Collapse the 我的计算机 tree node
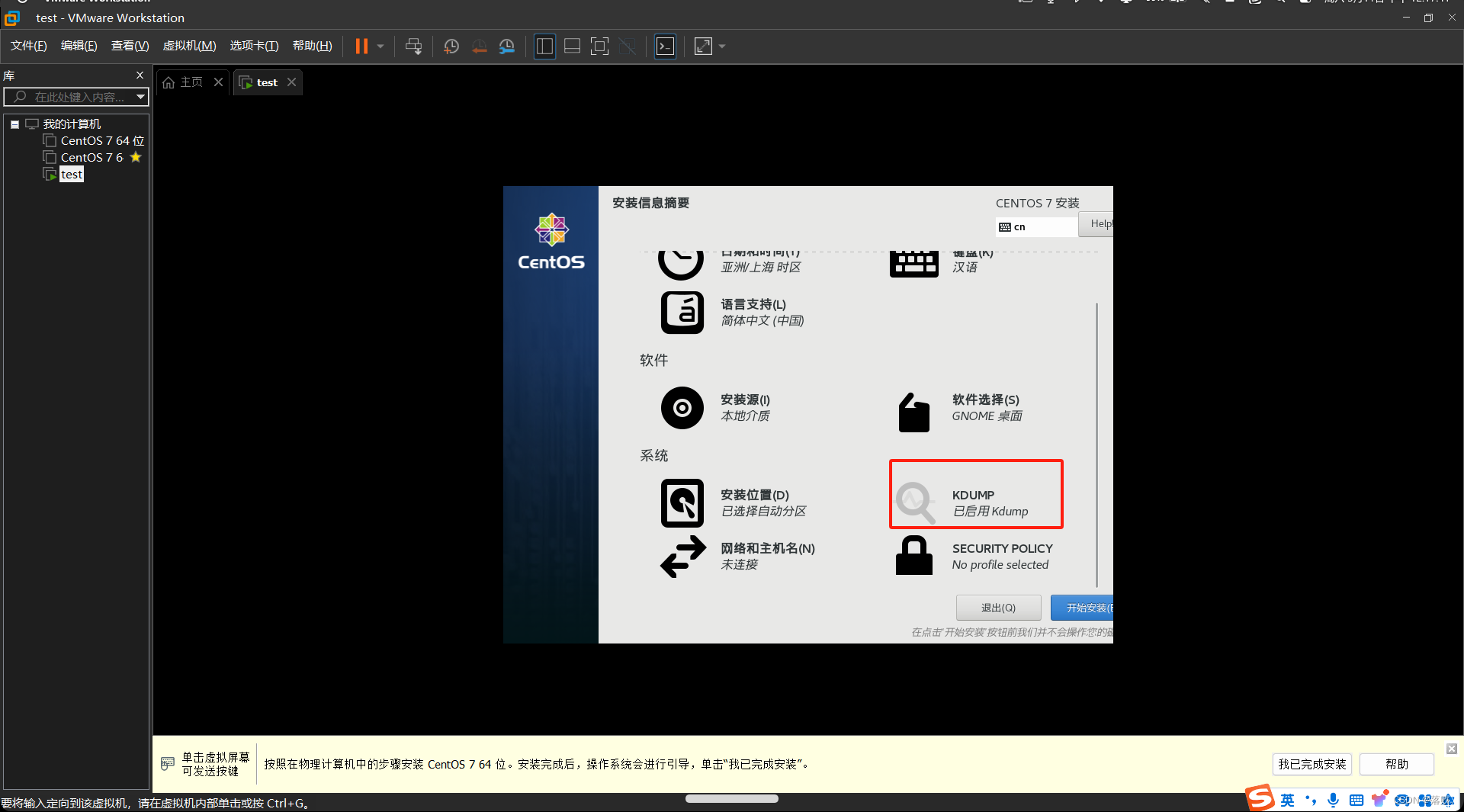The image size is (1464, 812). pyautogui.click(x=14, y=124)
